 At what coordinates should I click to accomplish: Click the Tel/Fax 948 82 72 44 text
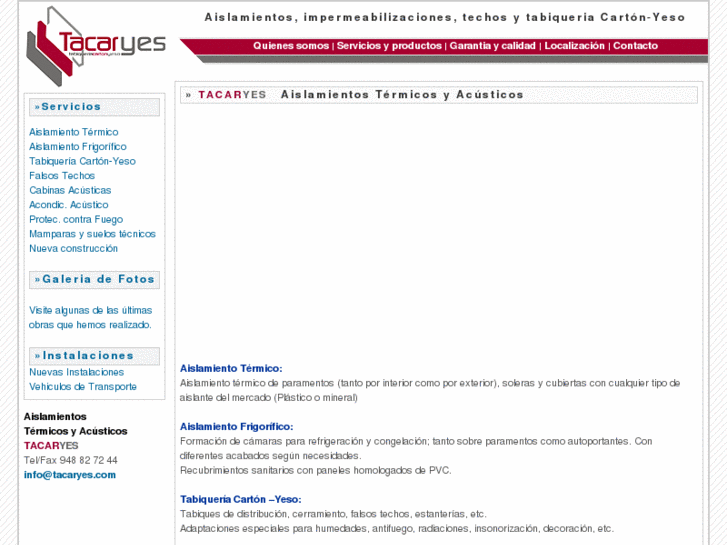point(71,461)
